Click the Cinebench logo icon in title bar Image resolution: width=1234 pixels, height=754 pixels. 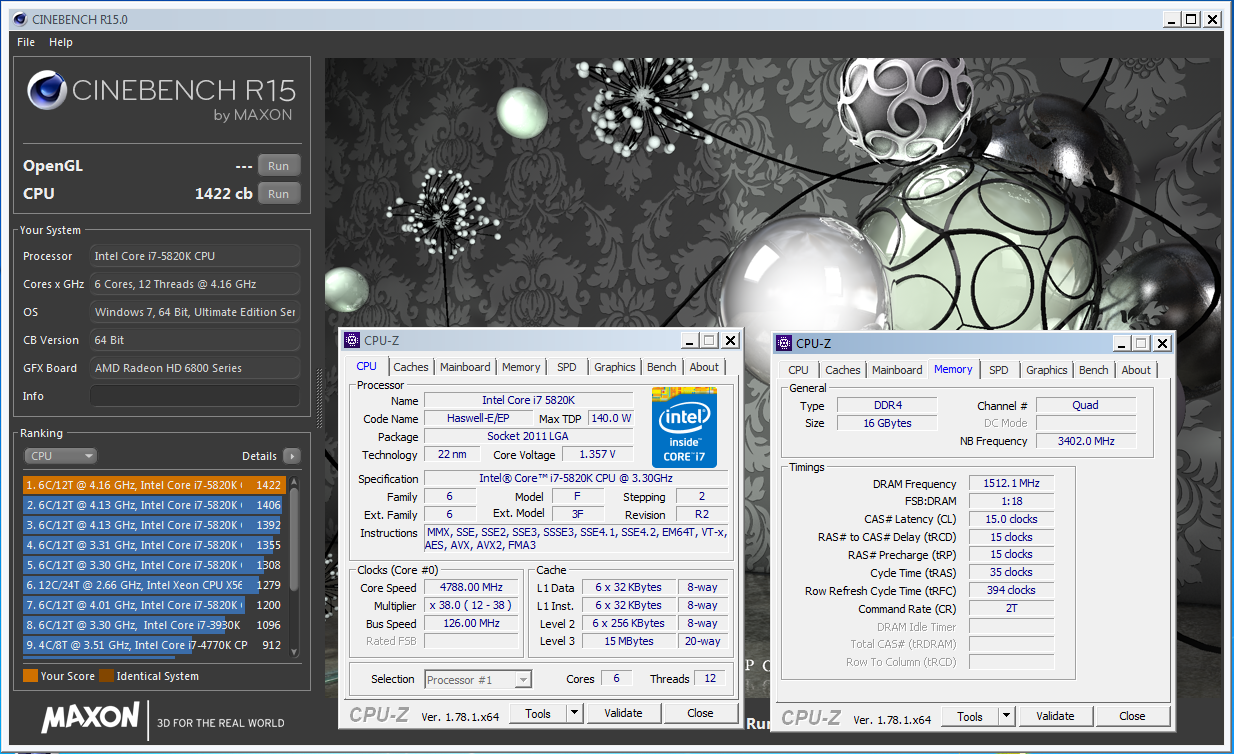click(x=19, y=19)
